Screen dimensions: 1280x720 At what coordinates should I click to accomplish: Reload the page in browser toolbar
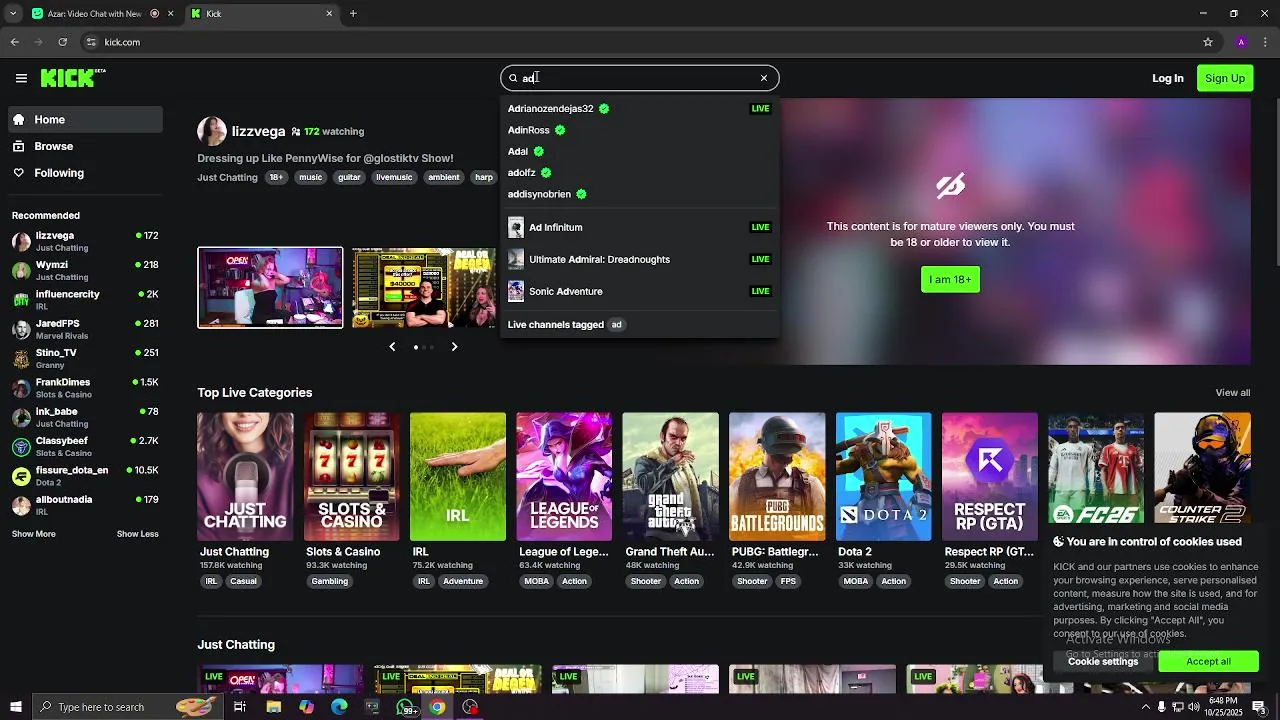pos(62,42)
